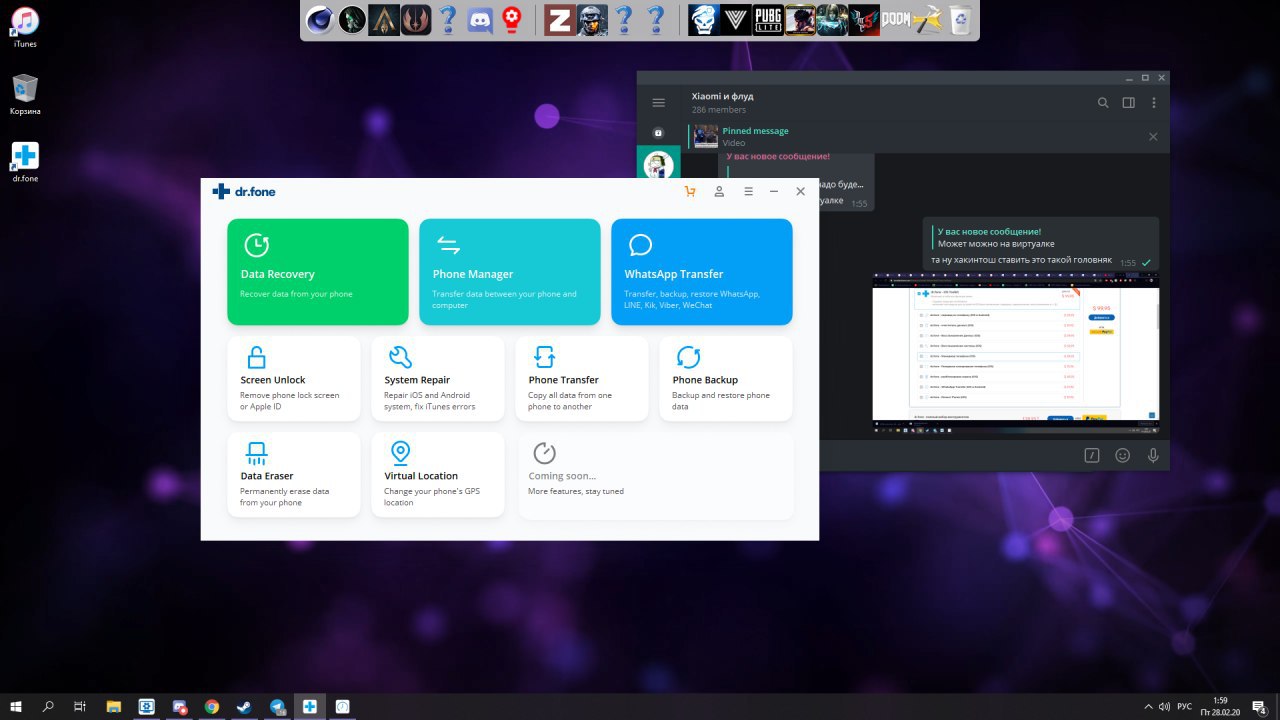Open the dr.fone account profile icon

coord(719,191)
